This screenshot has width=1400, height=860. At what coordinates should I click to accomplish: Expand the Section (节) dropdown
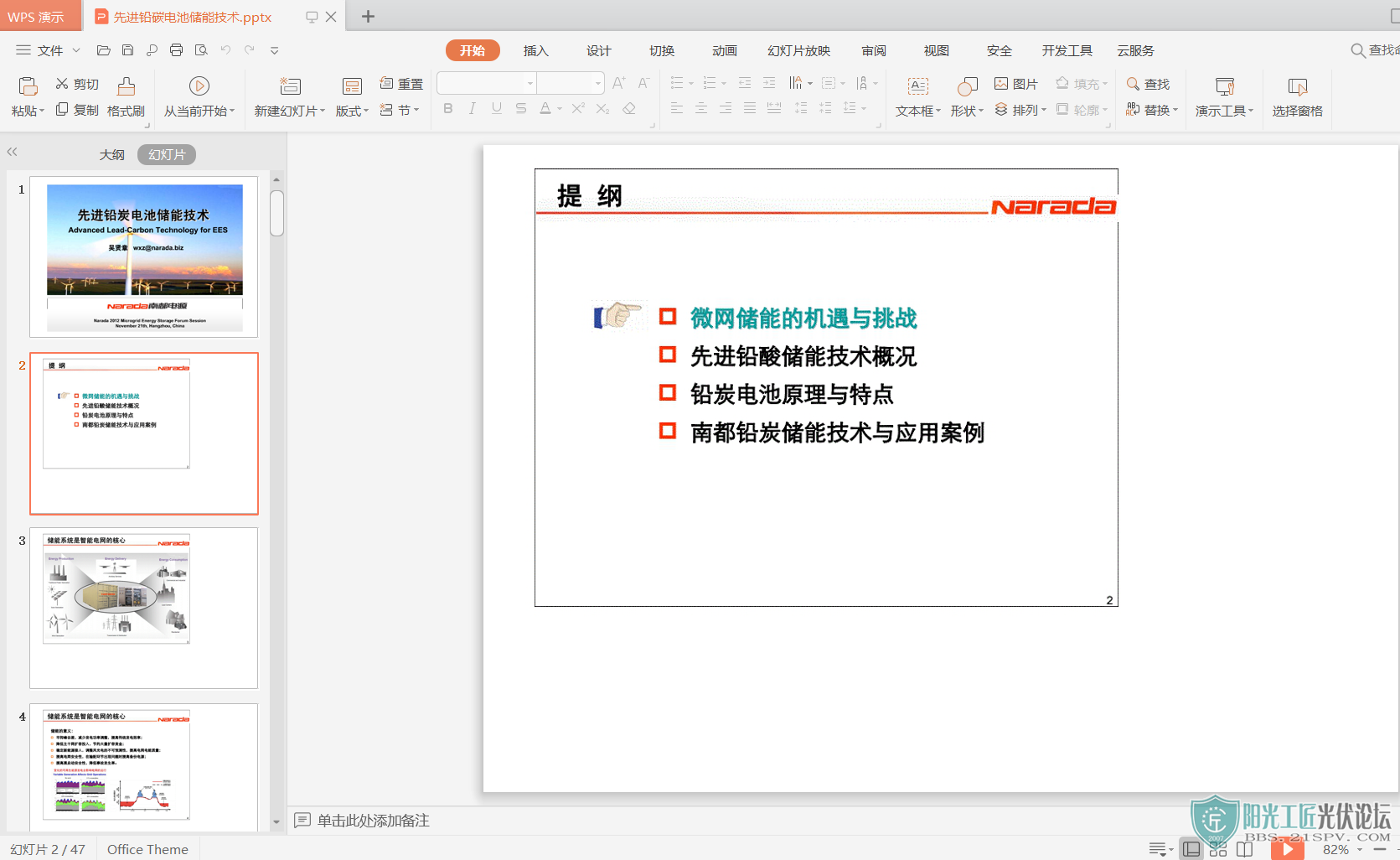tap(400, 110)
